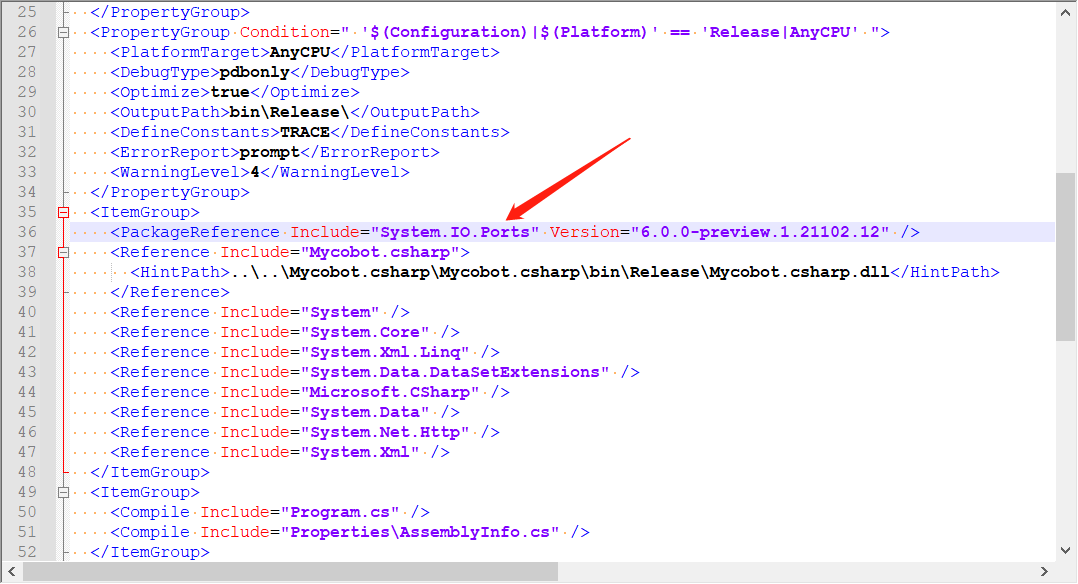The height and width of the screenshot is (584, 1078).
Task: Click the closing </PropertyGroup> tag on line 25
Action: [x=170, y=12]
